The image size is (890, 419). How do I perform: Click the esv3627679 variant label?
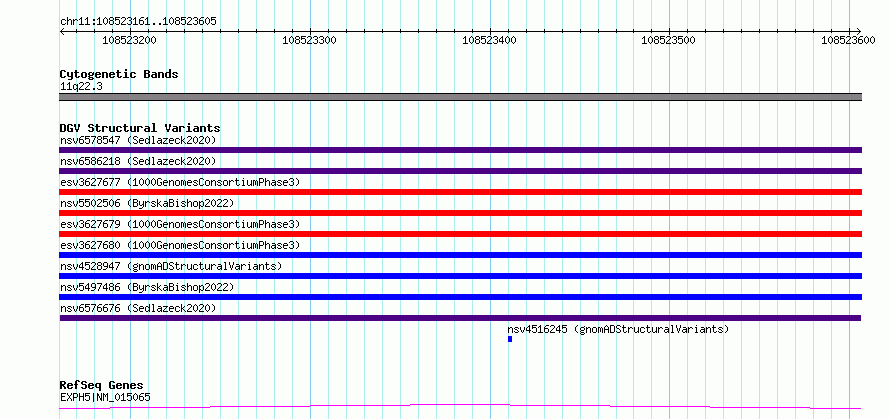pos(180,224)
